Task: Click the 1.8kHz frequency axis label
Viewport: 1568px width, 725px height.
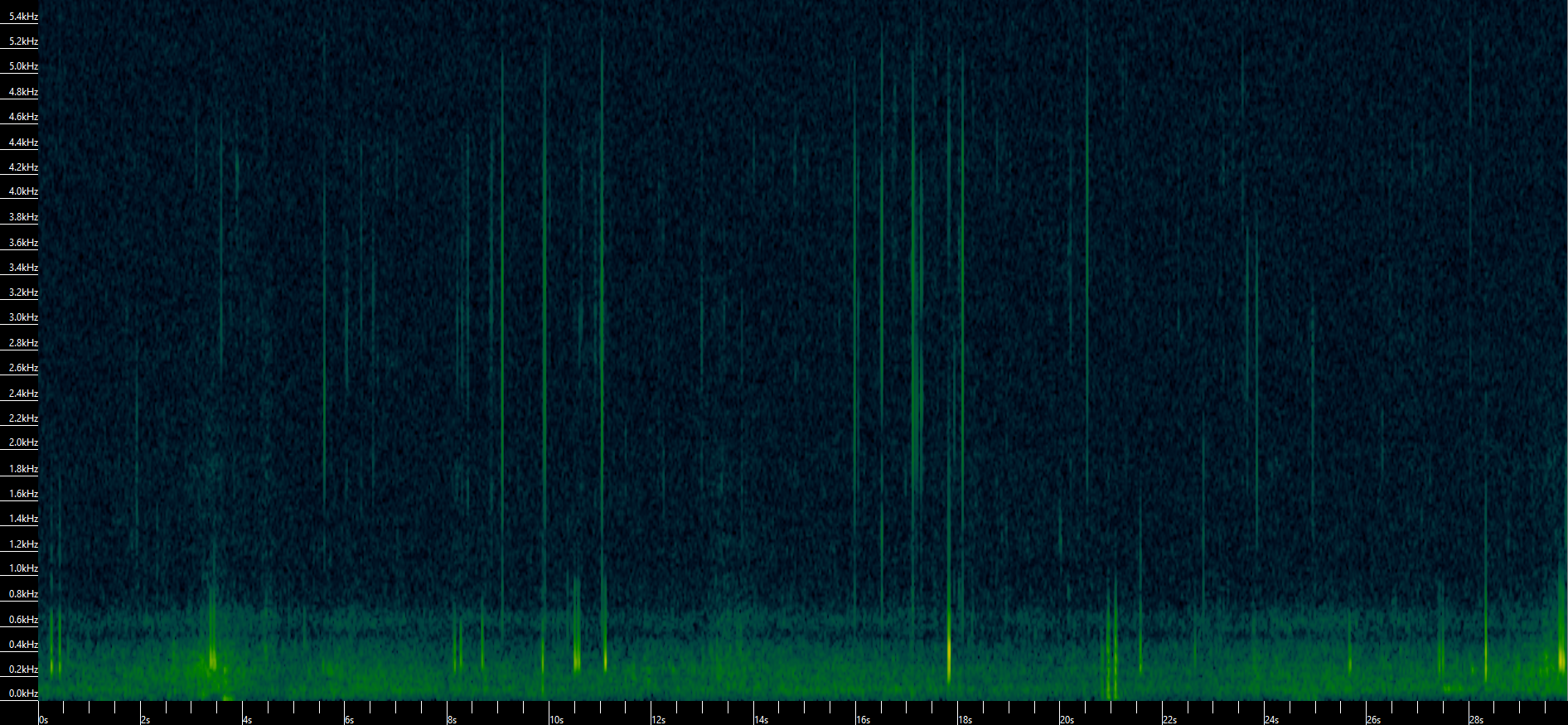Action: [23, 469]
